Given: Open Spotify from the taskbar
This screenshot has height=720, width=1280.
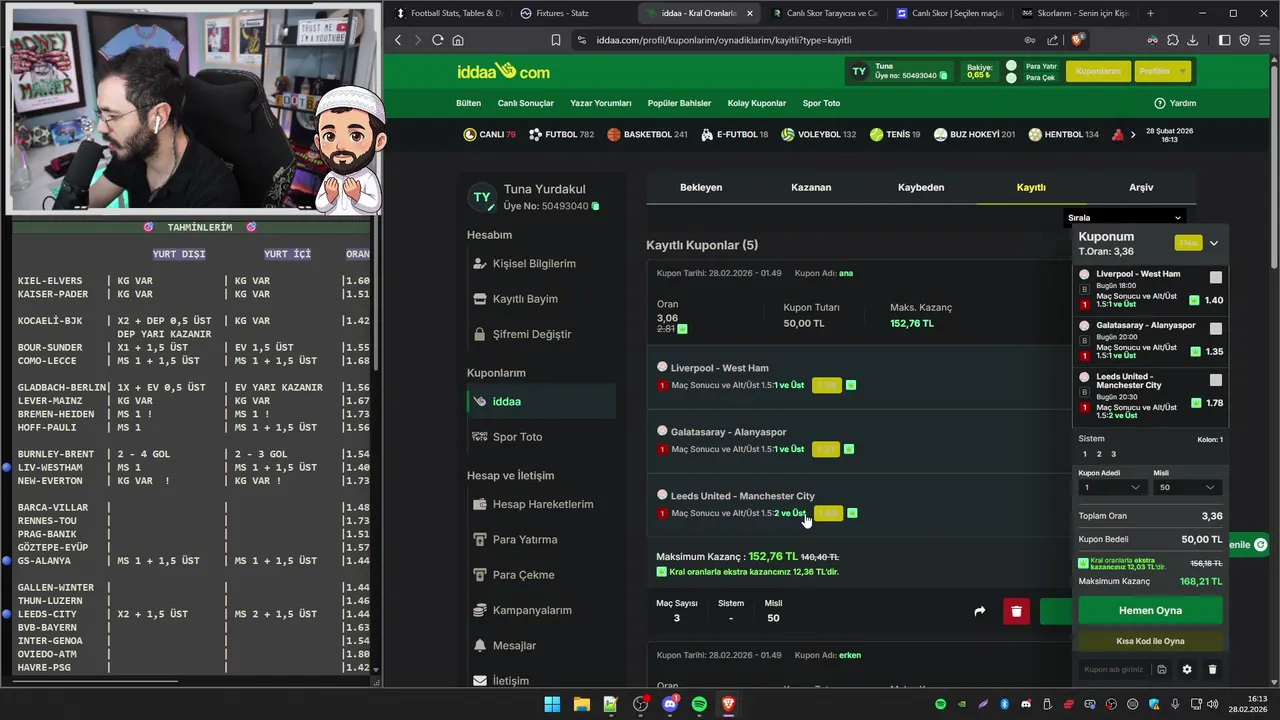Looking at the screenshot, I should click(x=699, y=704).
